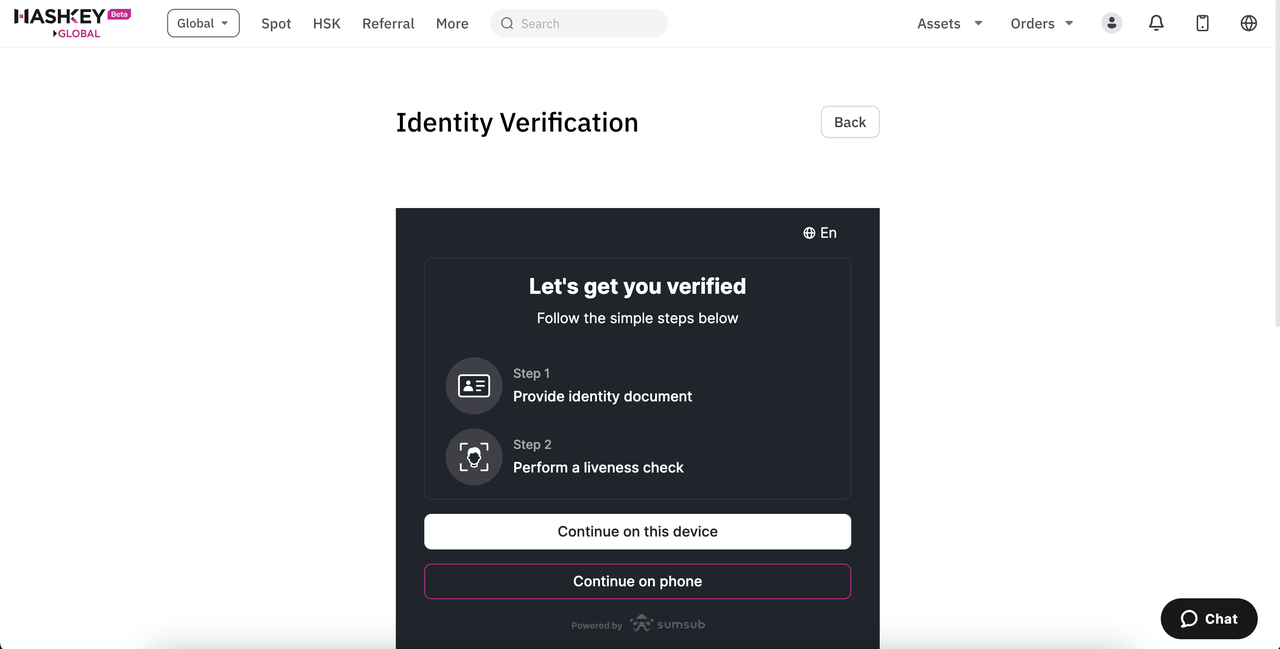Open the user profile avatar icon
This screenshot has height=649, width=1280.
(x=1111, y=23)
